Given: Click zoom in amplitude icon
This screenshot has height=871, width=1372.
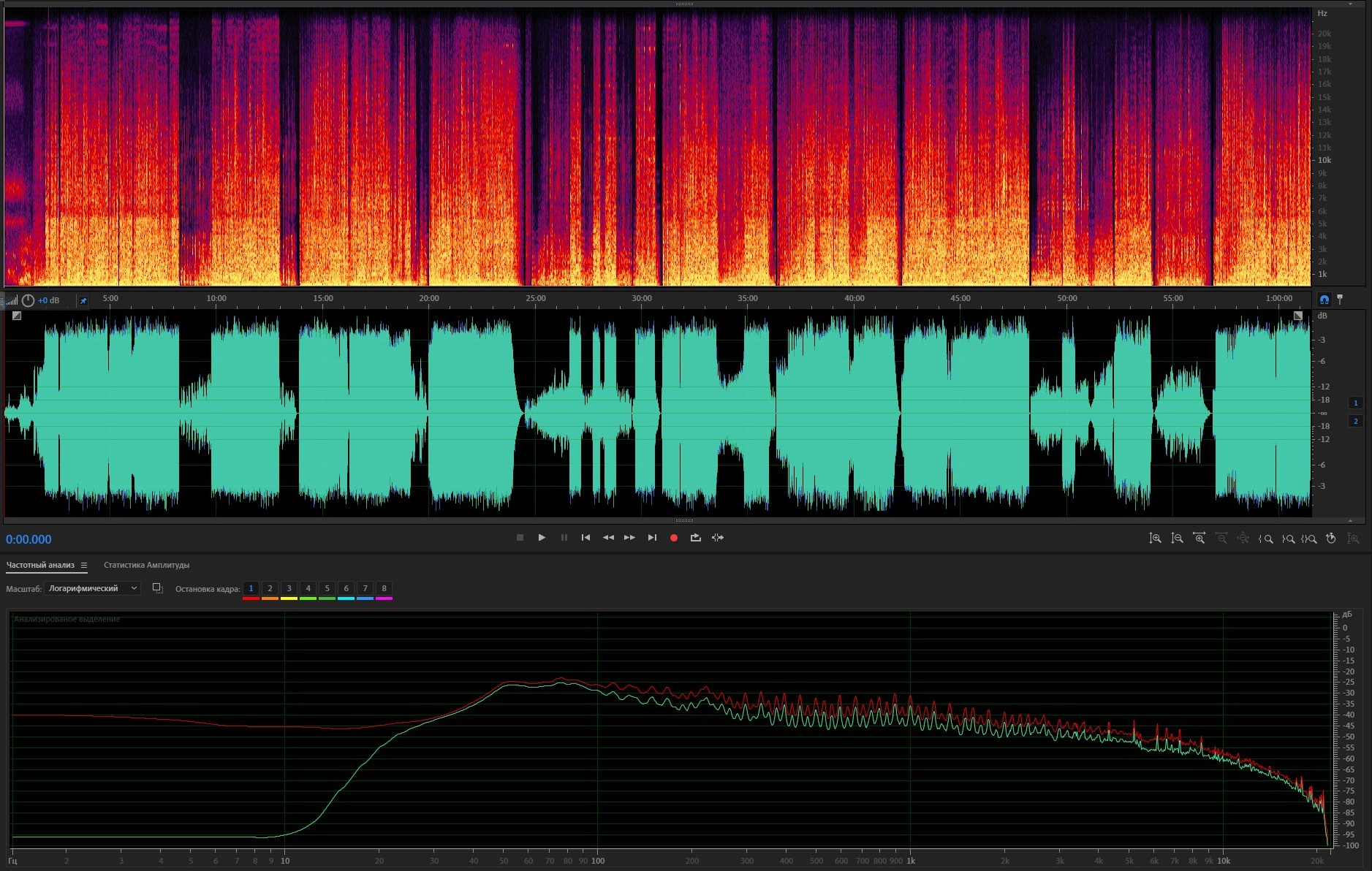Looking at the screenshot, I should [x=1155, y=539].
